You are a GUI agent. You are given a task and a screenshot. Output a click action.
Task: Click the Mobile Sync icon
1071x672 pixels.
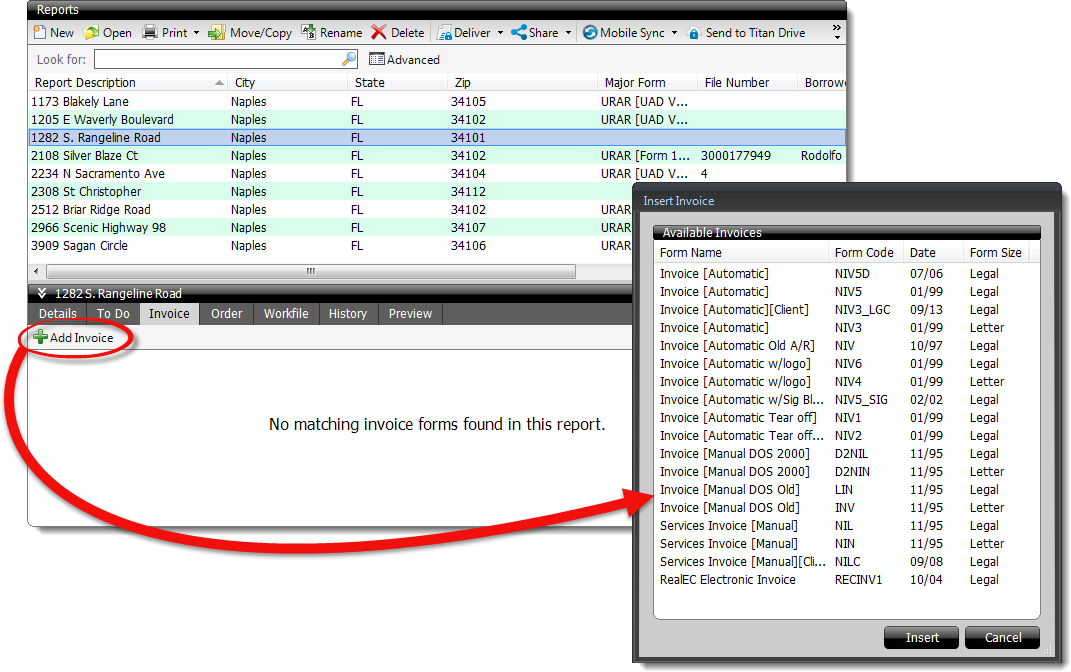pos(590,33)
